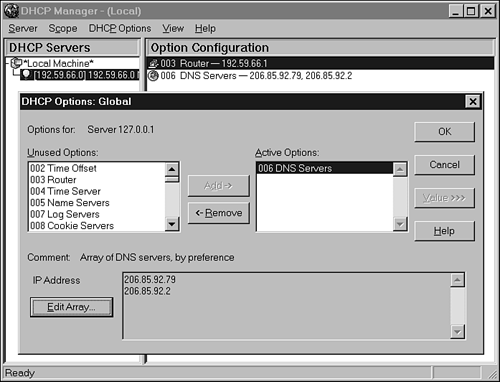This screenshot has height=382, width=500.
Task: Select 002 Time Offset in Unused Options
Action: (97, 168)
